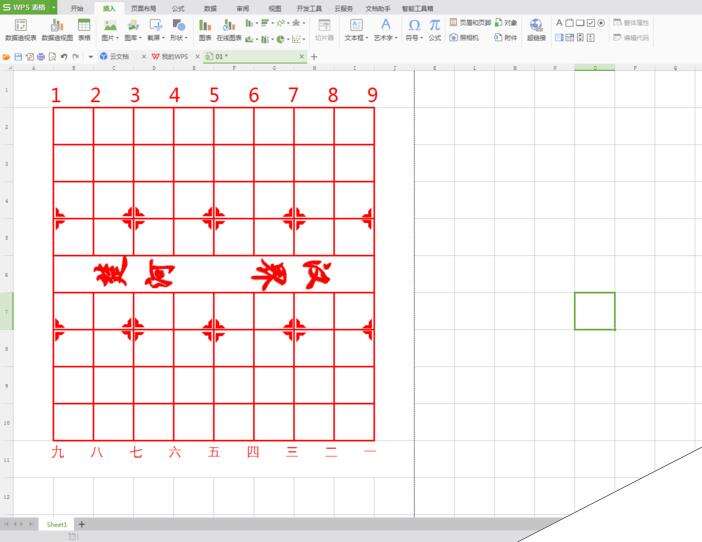Select the checkbox form control
Image resolution: width=702 pixels, height=542 pixels.
[591, 22]
